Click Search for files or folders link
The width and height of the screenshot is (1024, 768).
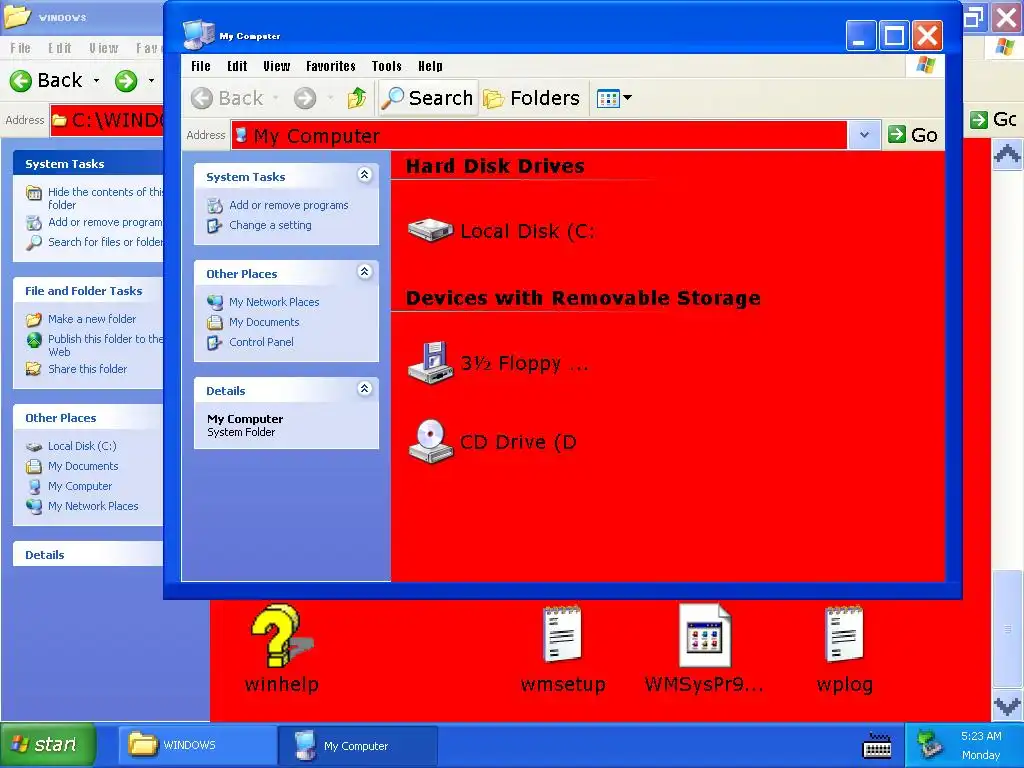click(x=105, y=242)
